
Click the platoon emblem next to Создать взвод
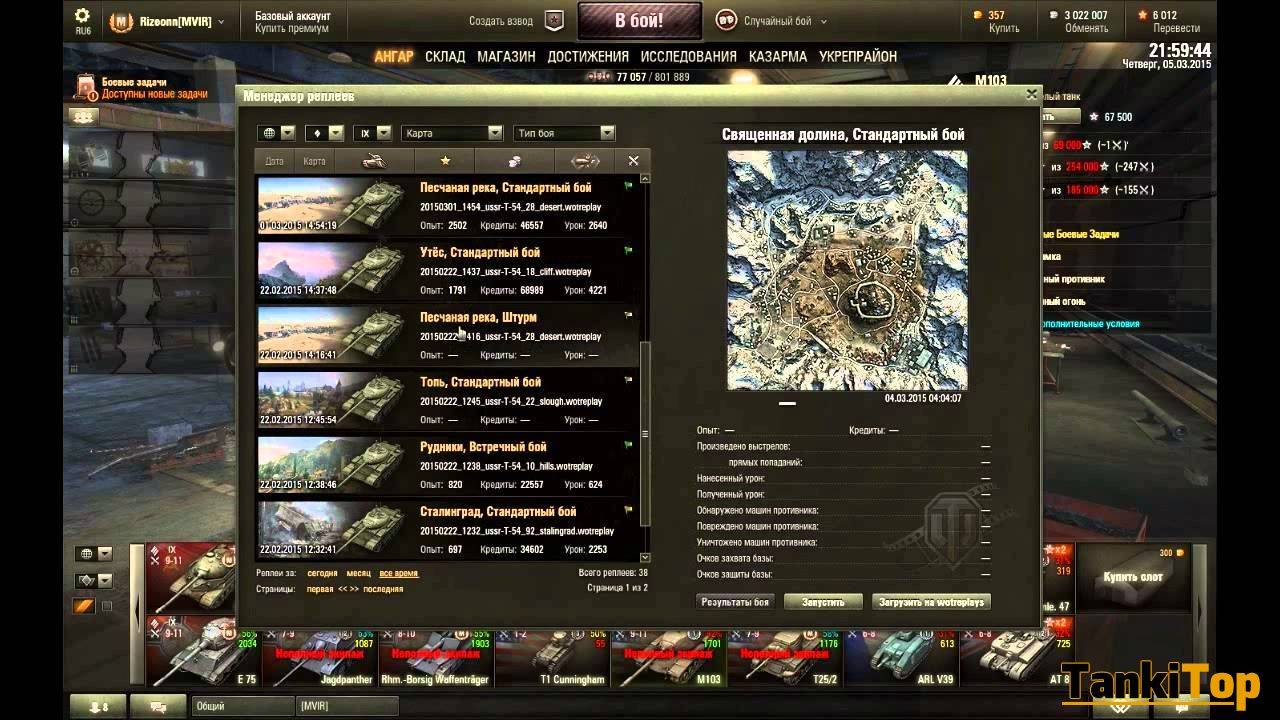[554, 20]
